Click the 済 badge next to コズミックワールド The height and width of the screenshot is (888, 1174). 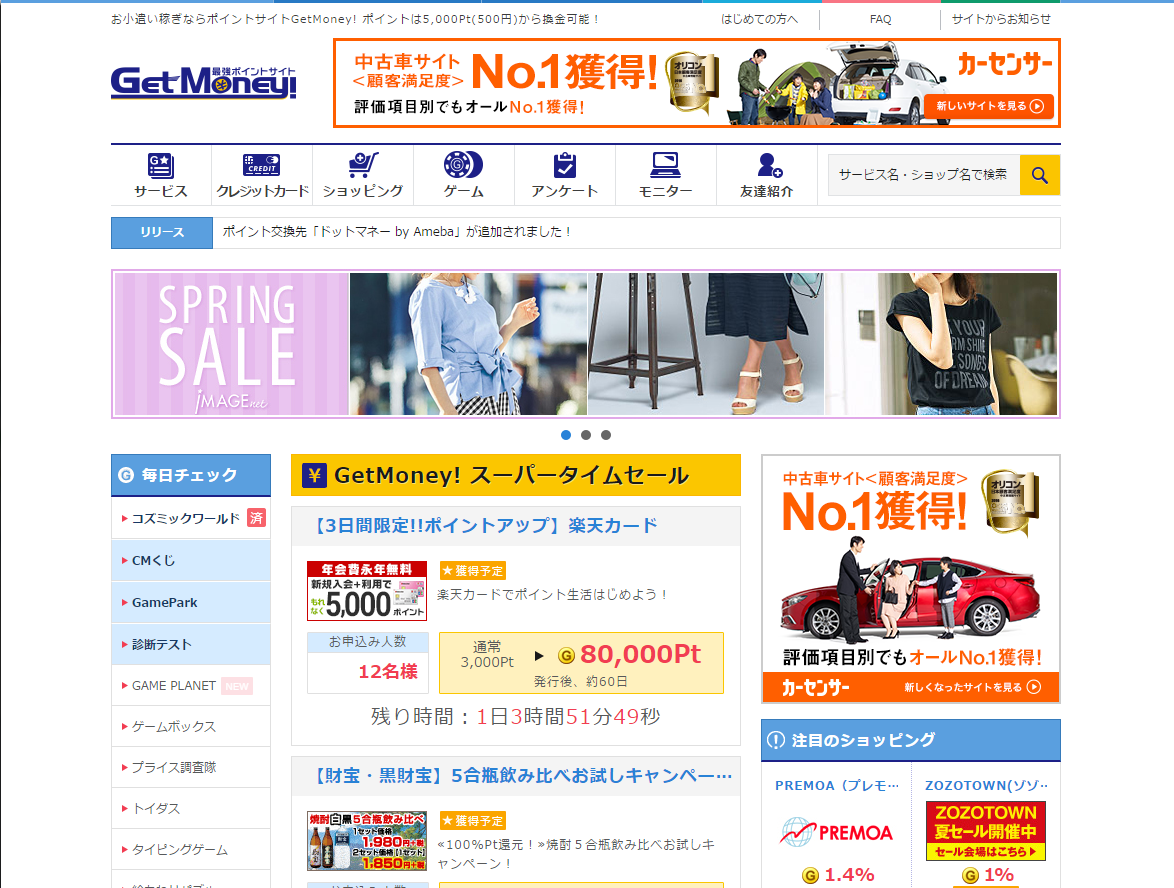click(257, 517)
